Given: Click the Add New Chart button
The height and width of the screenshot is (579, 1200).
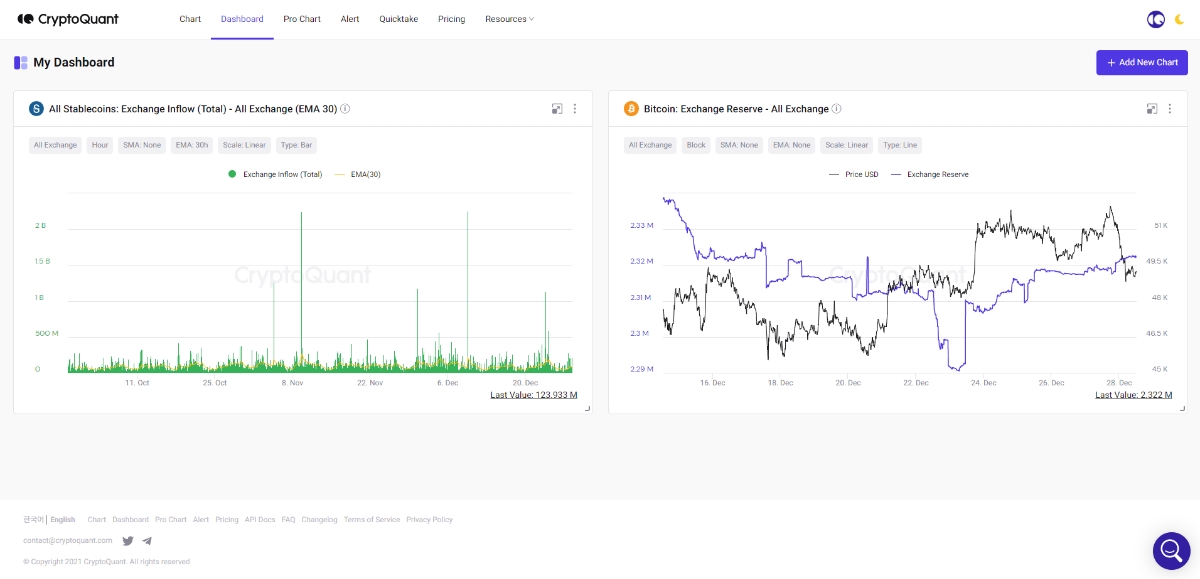Looking at the screenshot, I should 1141,62.
